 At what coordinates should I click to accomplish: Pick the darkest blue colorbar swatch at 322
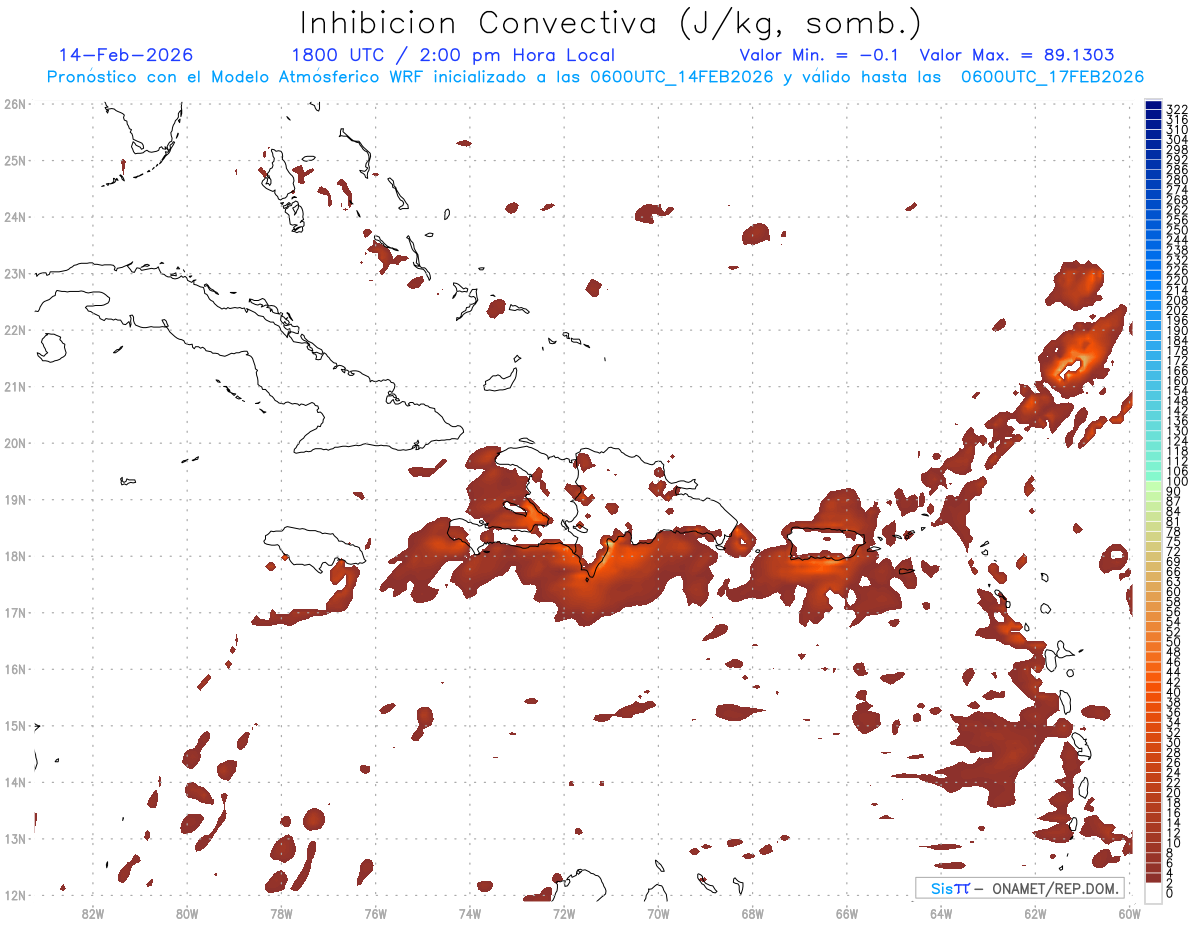tap(1153, 107)
